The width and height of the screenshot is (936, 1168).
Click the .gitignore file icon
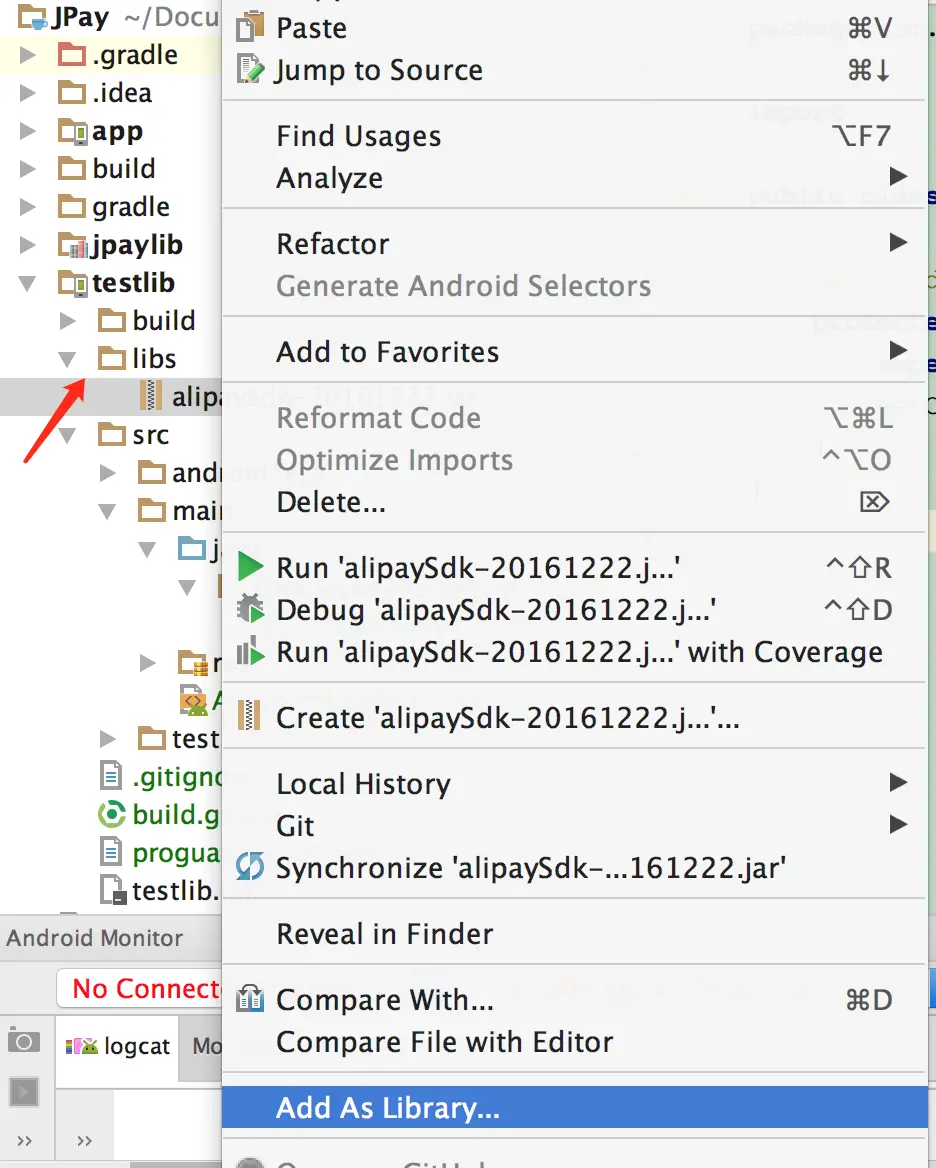tap(111, 775)
